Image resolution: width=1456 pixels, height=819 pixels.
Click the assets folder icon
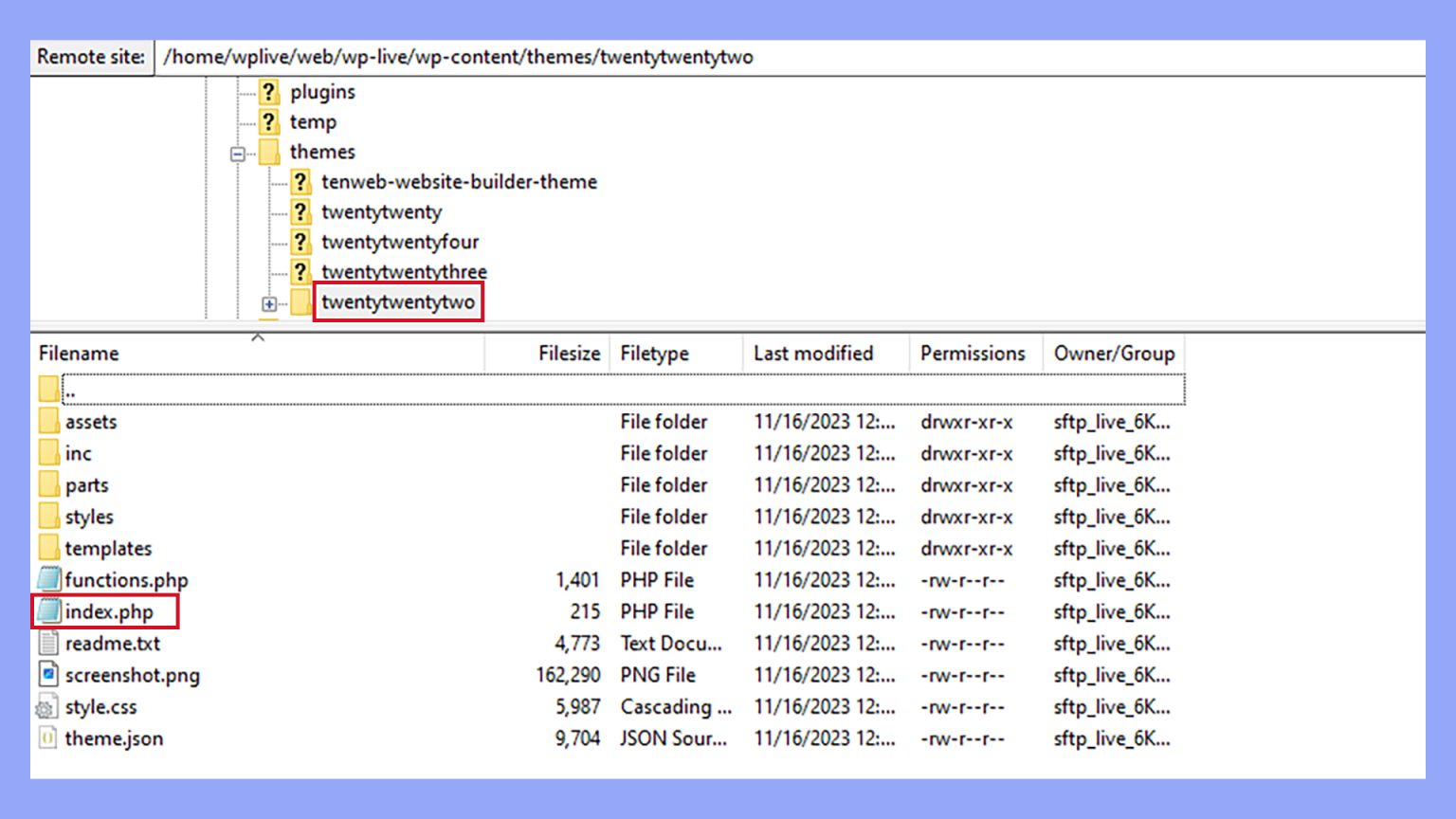pyautogui.click(x=49, y=421)
